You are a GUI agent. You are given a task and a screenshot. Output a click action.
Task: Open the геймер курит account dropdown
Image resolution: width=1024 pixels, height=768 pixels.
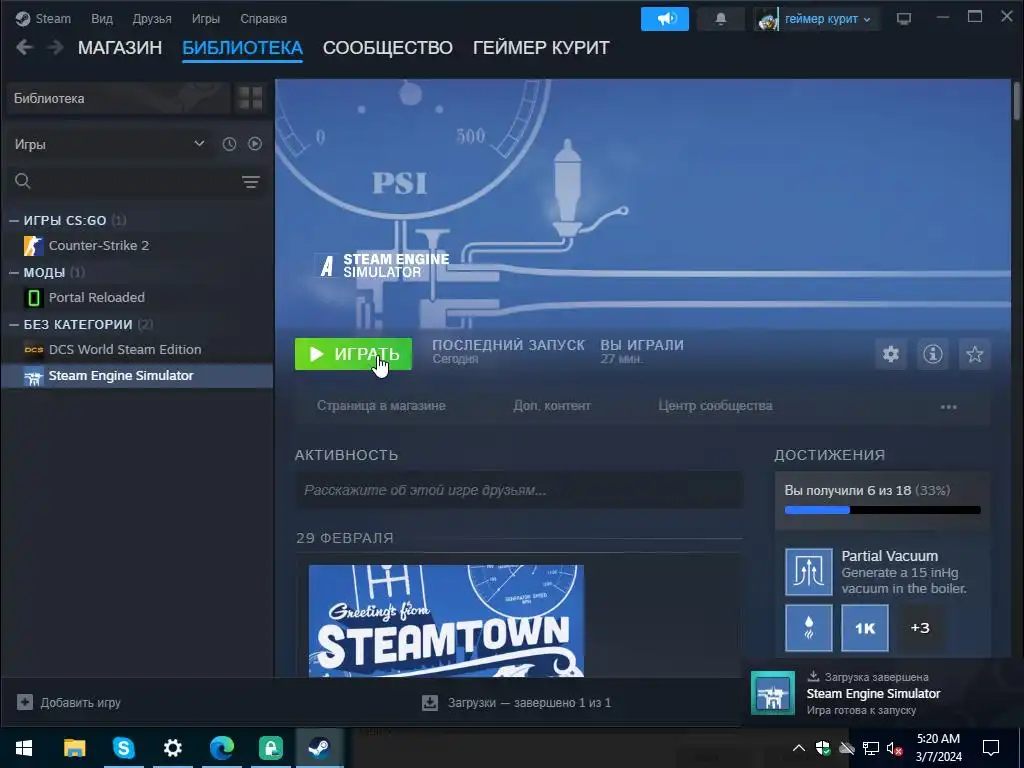(x=828, y=19)
